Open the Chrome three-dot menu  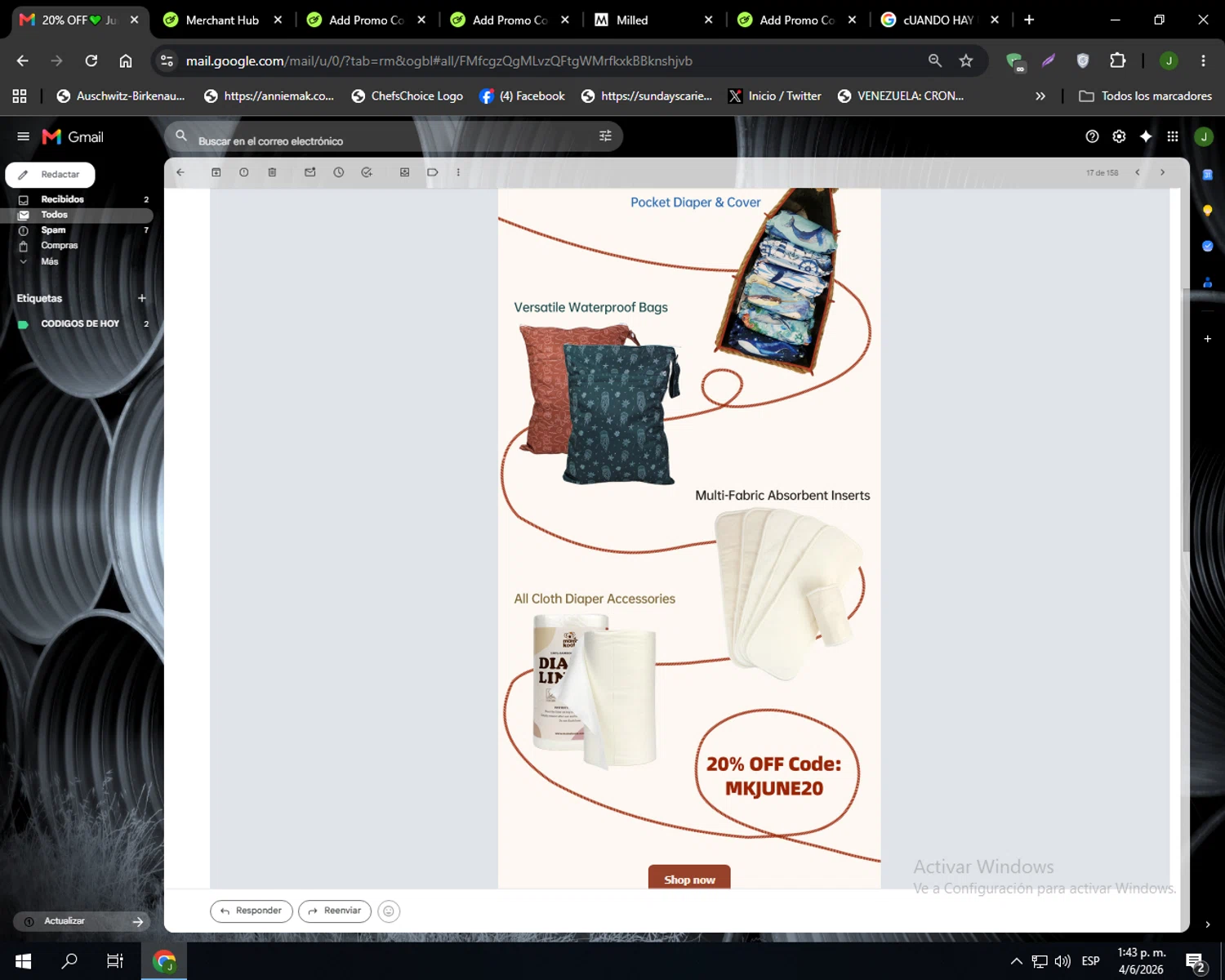pos(1203,60)
